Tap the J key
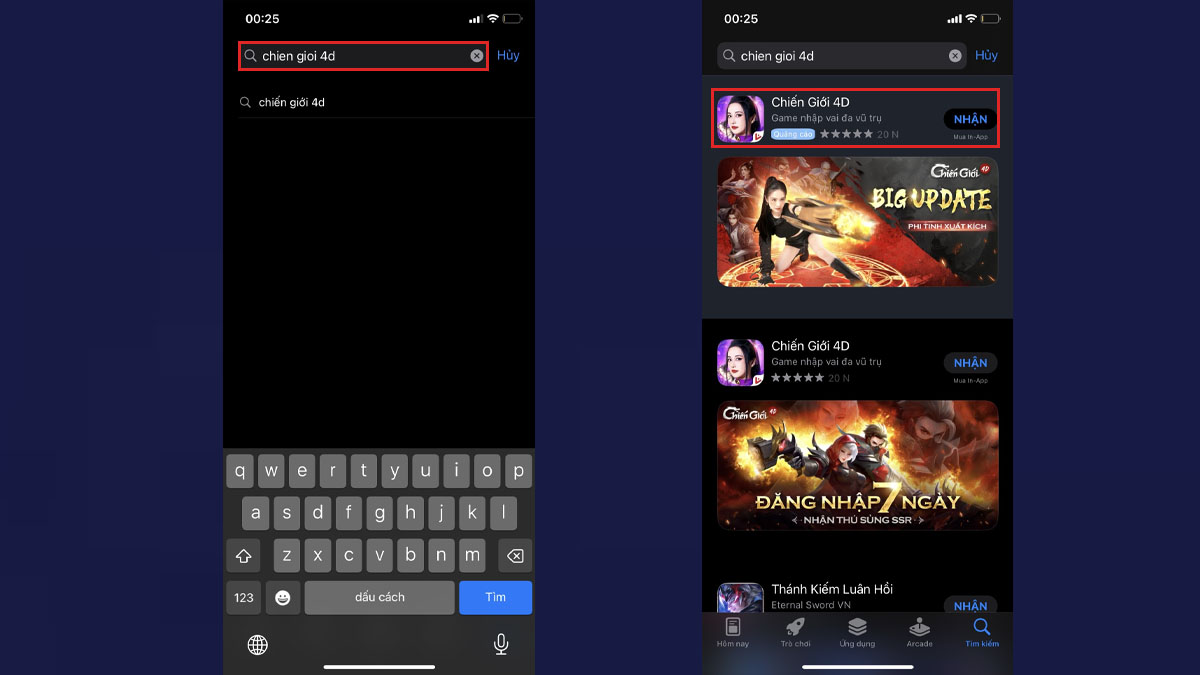 click(x=441, y=513)
